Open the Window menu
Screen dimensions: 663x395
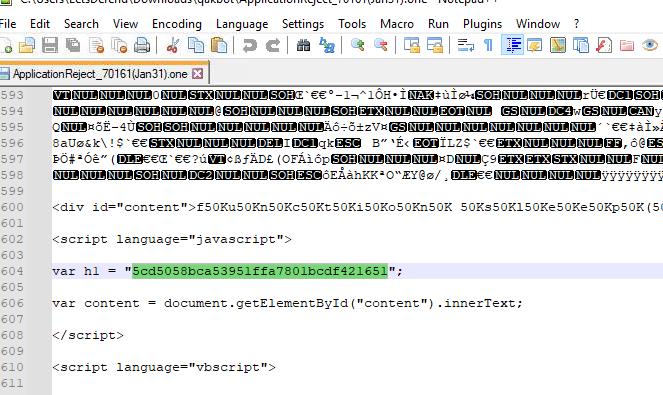[538, 24]
